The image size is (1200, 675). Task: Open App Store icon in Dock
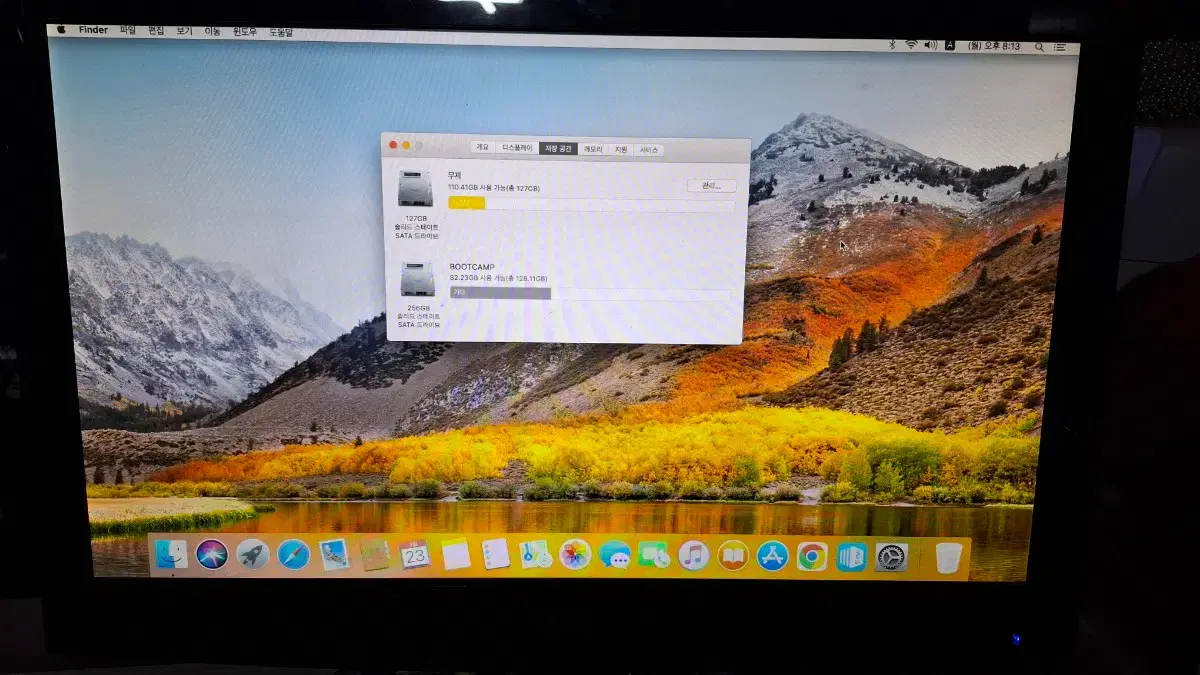click(772, 555)
